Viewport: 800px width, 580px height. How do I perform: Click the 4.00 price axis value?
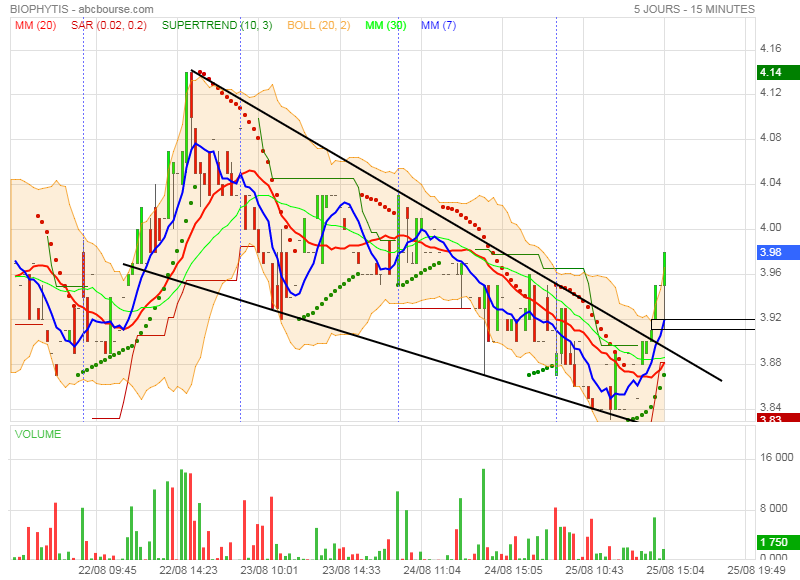[x=770, y=227]
